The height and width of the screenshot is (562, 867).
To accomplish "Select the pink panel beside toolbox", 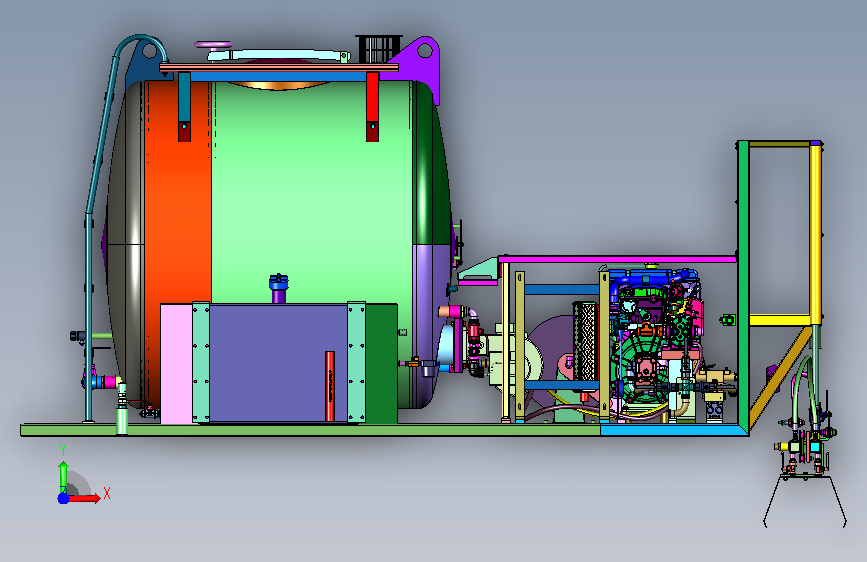I will pyautogui.click(x=176, y=363).
